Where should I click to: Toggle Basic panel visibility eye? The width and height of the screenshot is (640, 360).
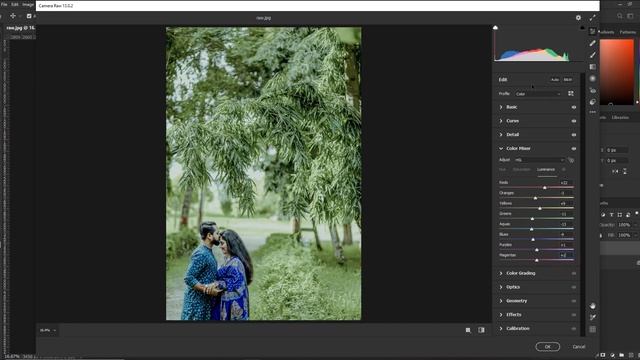coord(574,107)
